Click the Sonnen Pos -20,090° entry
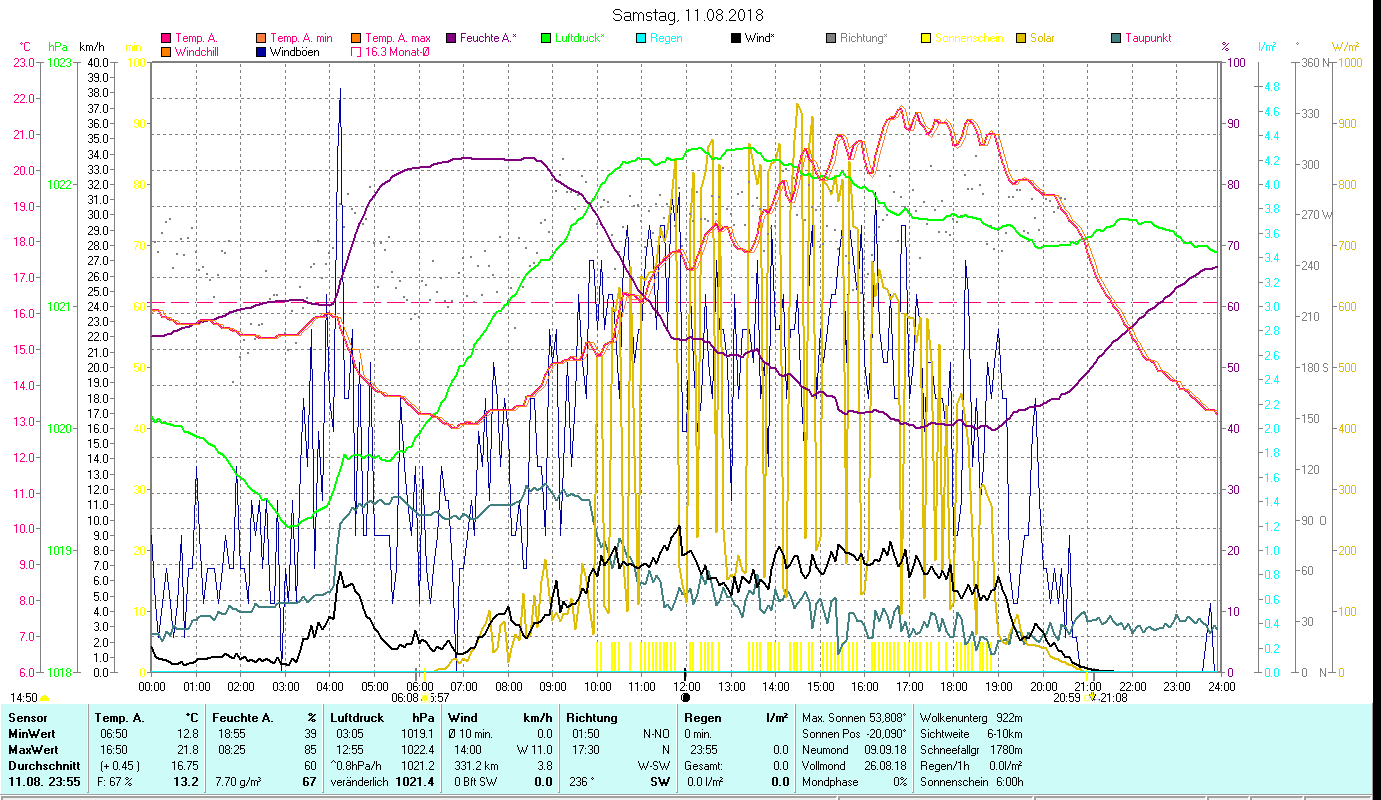 853,734
